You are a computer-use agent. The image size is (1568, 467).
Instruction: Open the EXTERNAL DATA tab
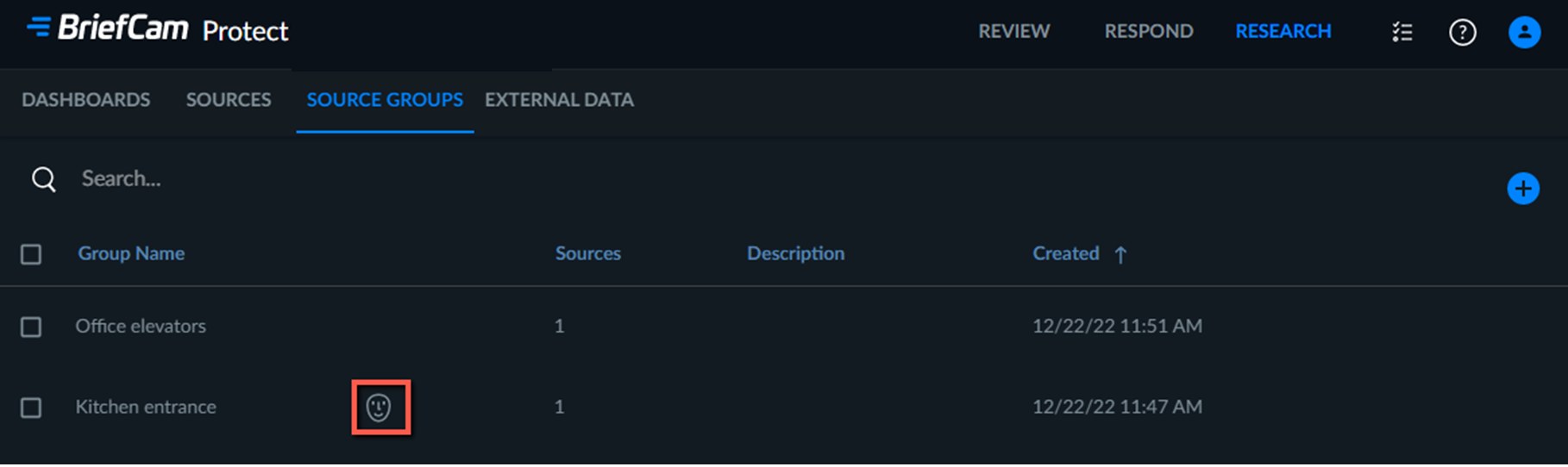(559, 100)
